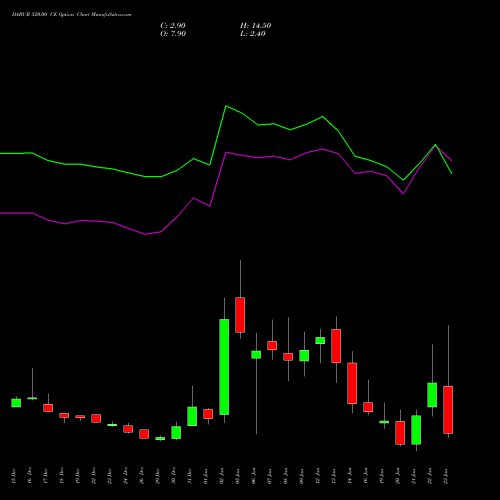The height and width of the screenshot is (500, 500).
Task: Click the lowest dip of the purple line
Action: [145, 234]
